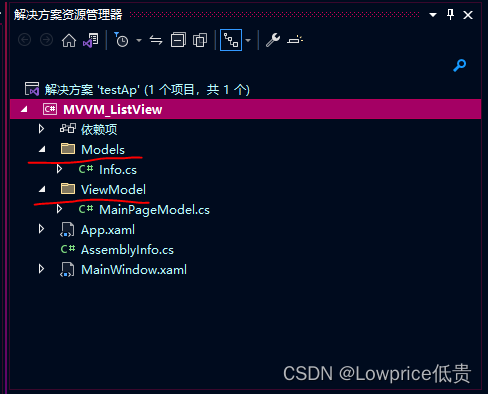This screenshot has height=394, width=488.
Task: Click the solution icon beside 'testAp'
Action: click(32, 89)
